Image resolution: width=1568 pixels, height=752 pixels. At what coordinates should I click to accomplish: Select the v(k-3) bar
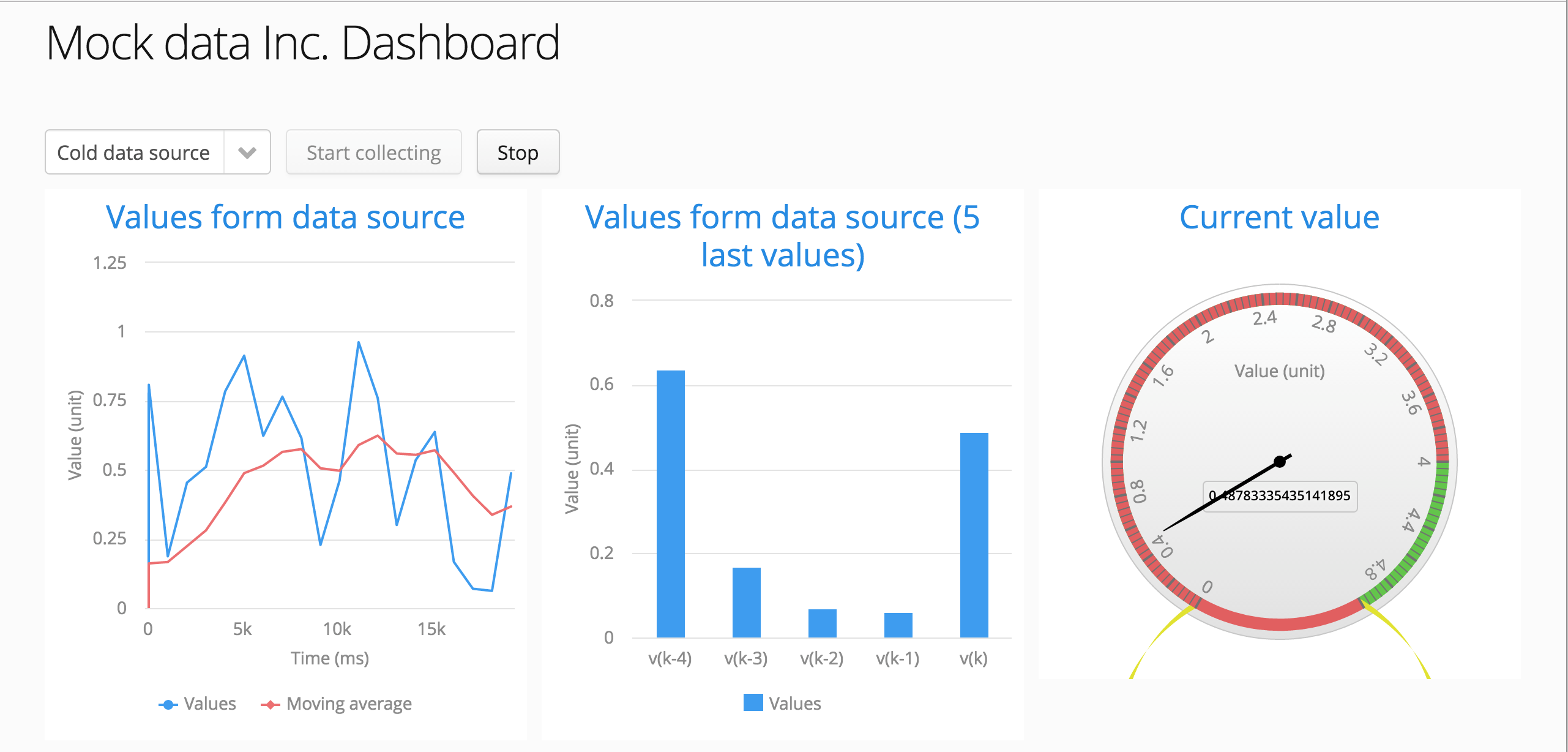(747, 602)
